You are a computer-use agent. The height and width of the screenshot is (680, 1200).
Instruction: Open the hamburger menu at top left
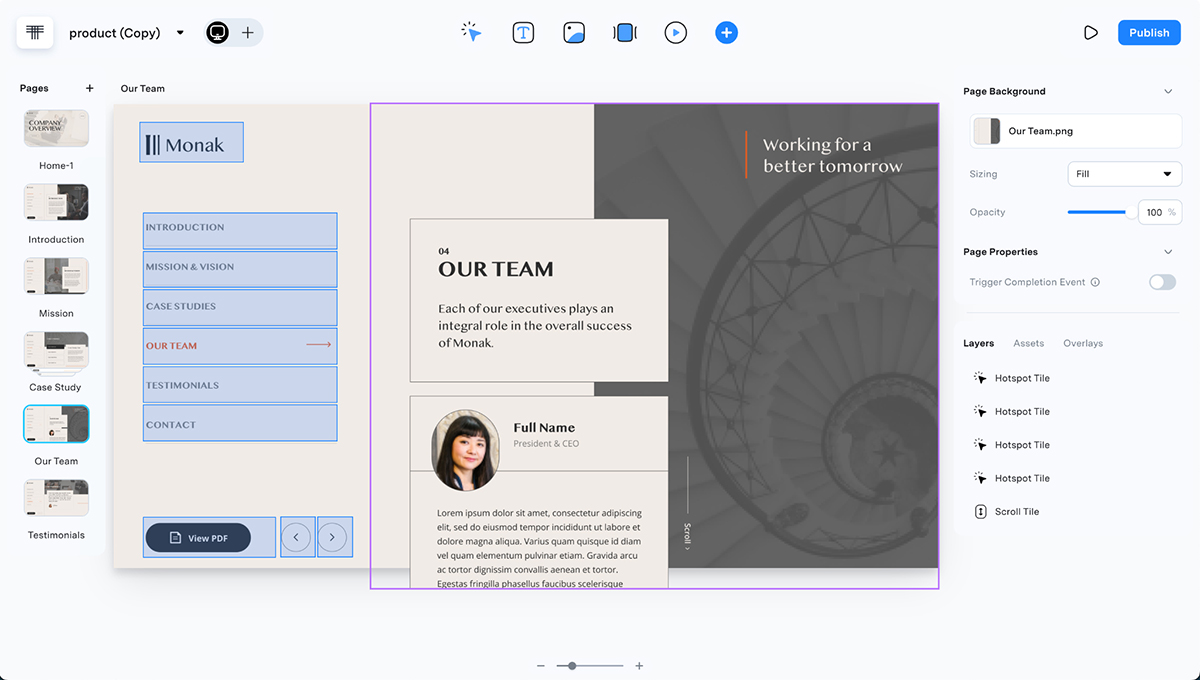point(35,31)
